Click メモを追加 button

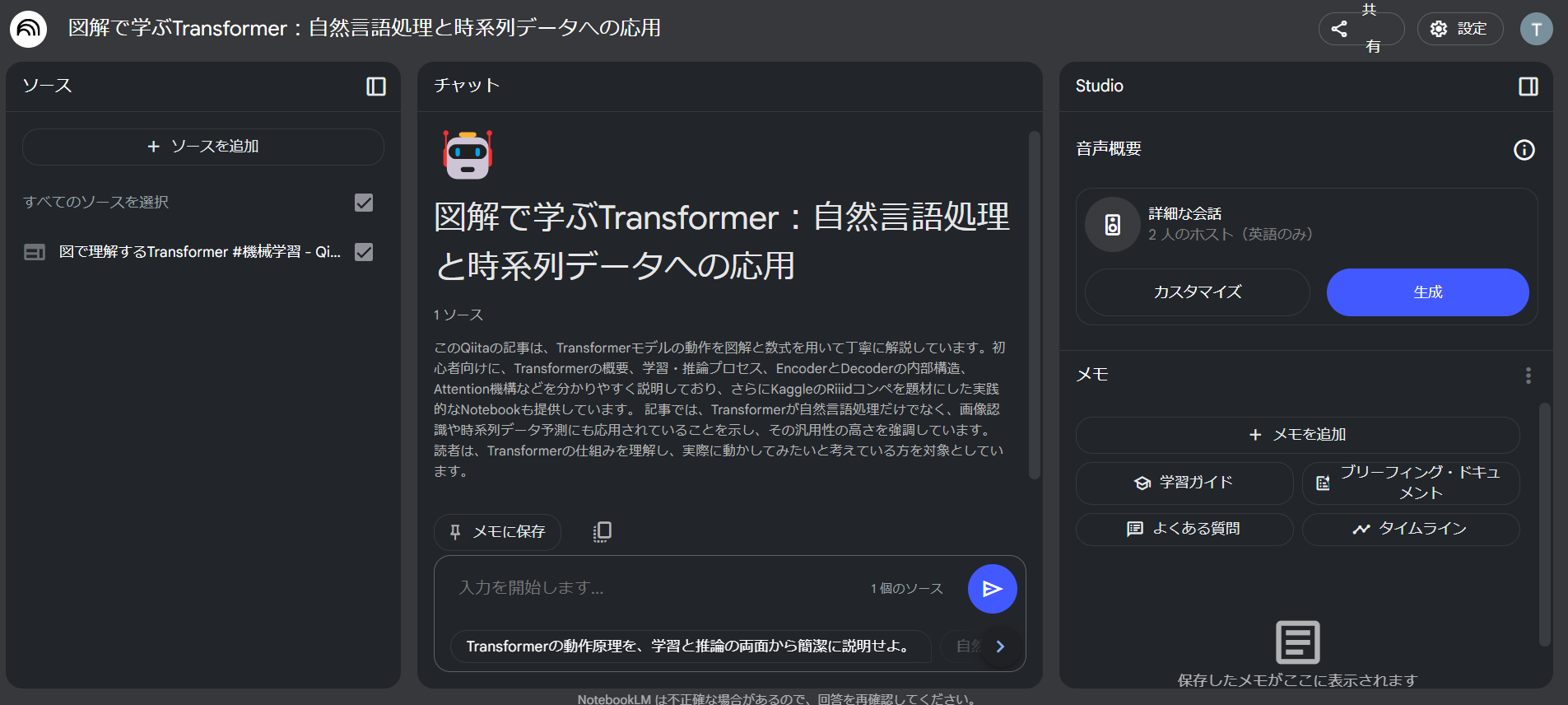pyautogui.click(x=1298, y=435)
